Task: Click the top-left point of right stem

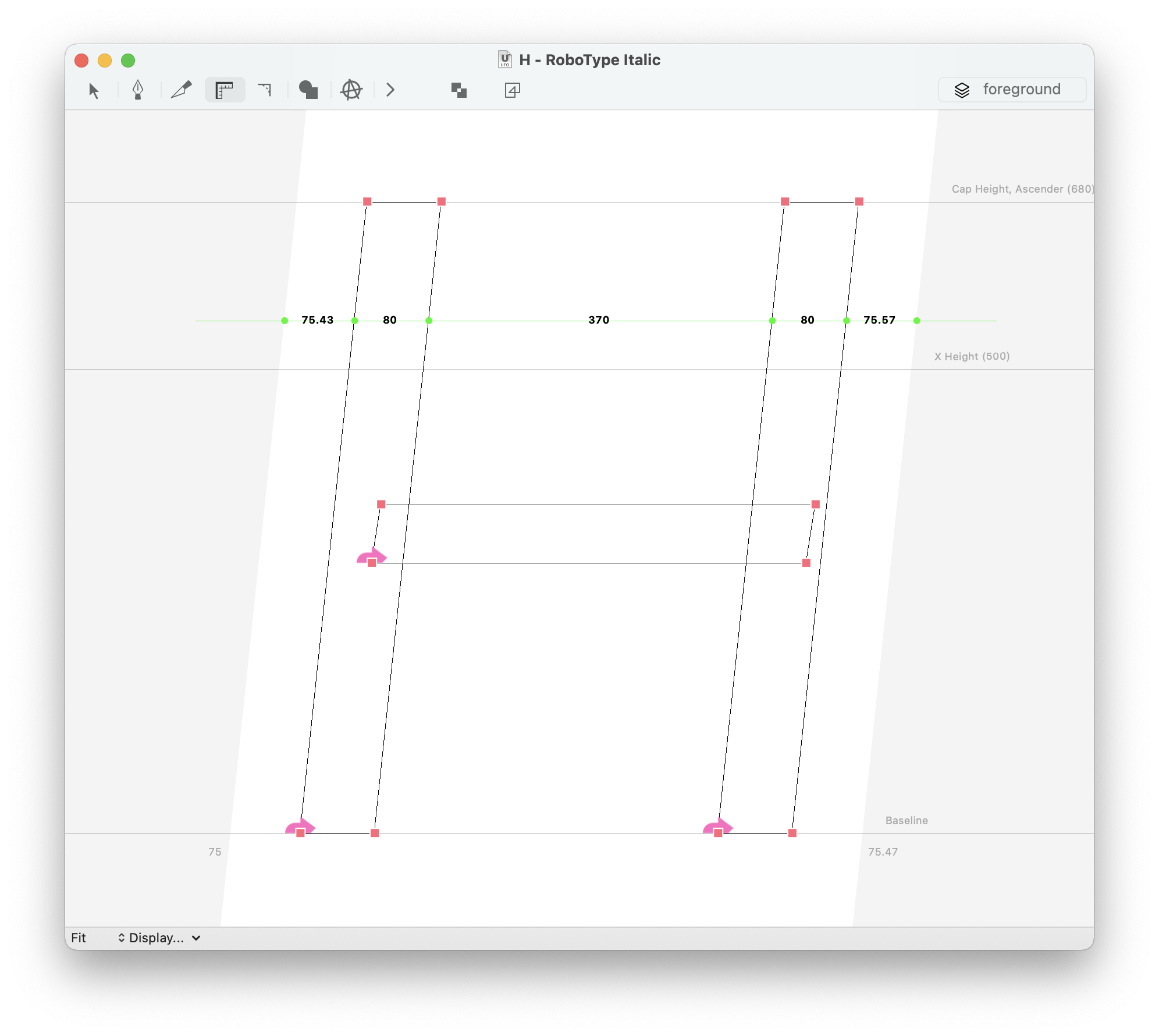Action: (785, 201)
